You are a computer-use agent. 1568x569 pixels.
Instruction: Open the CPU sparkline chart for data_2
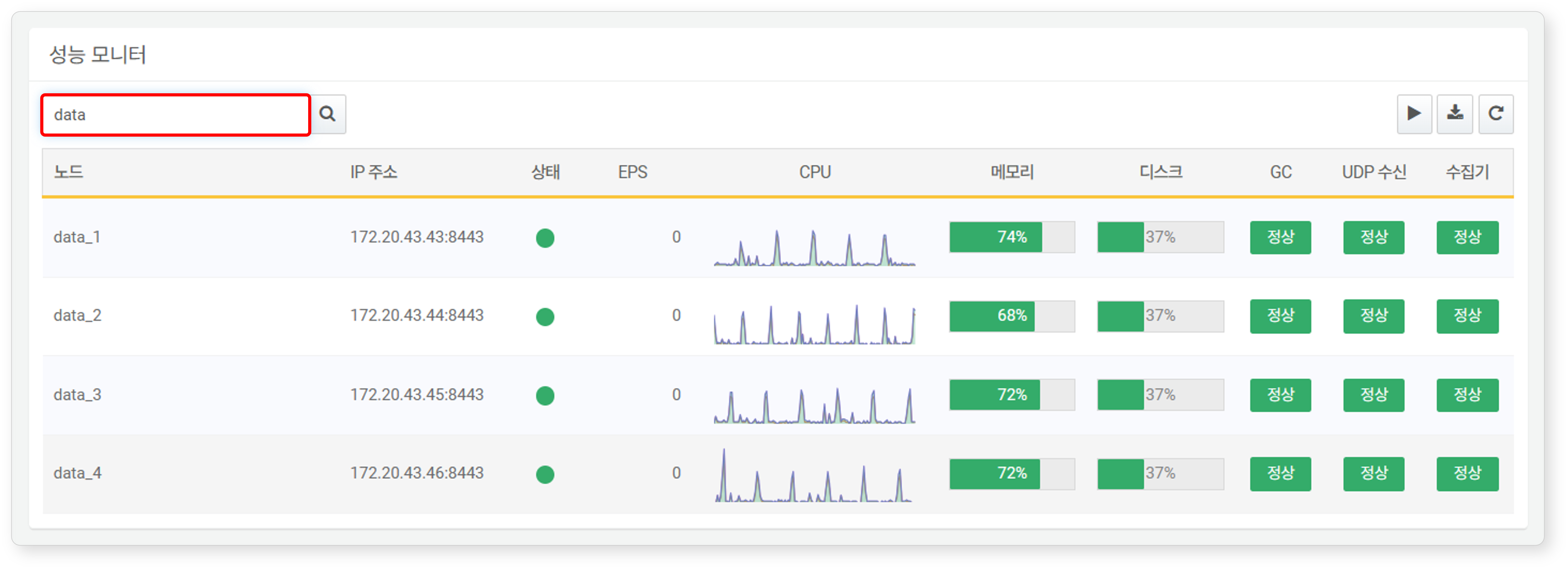coord(814,324)
